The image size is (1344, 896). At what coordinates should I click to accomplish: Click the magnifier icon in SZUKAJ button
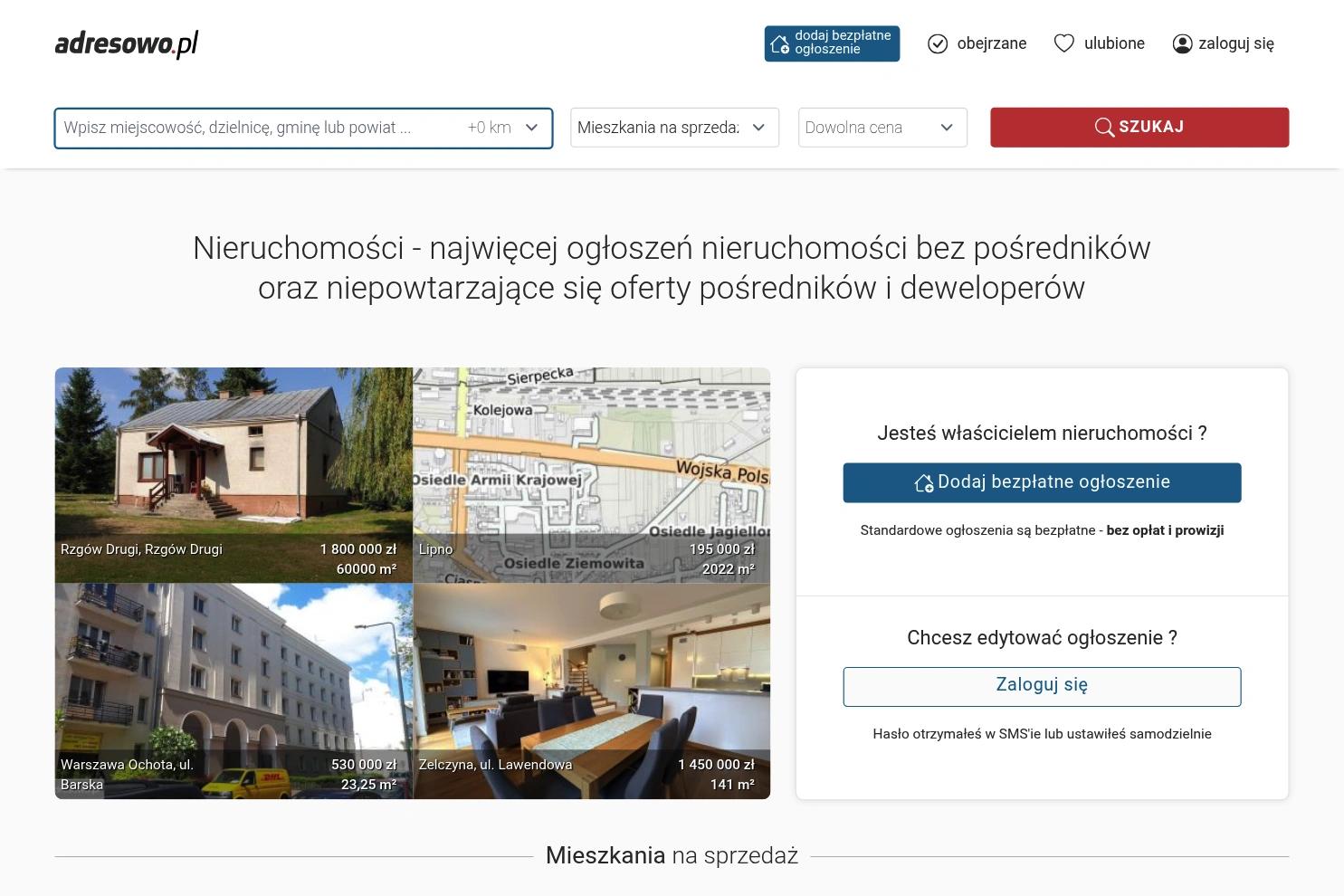pos(1104,127)
